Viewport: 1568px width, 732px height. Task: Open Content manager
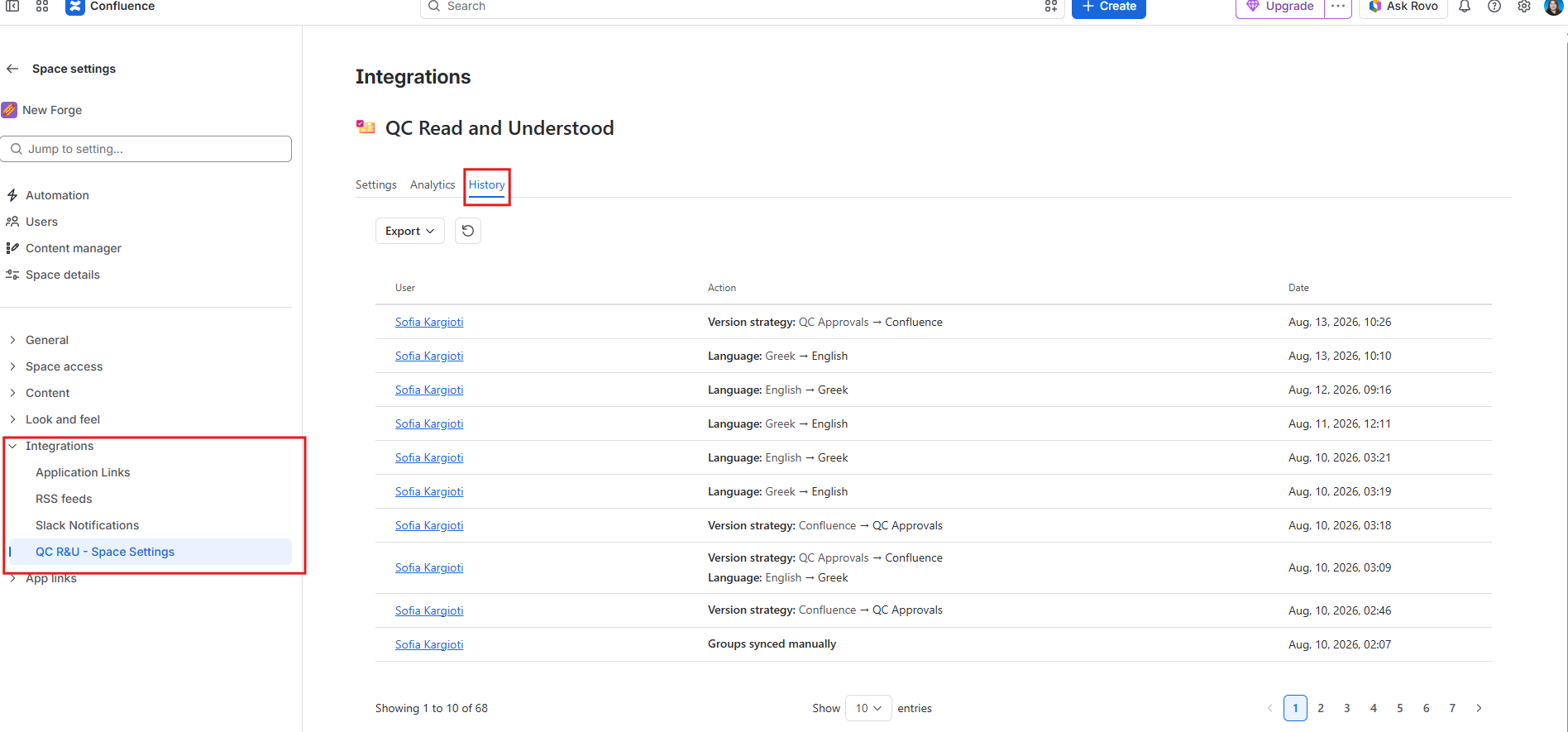pyautogui.click(x=73, y=248)
